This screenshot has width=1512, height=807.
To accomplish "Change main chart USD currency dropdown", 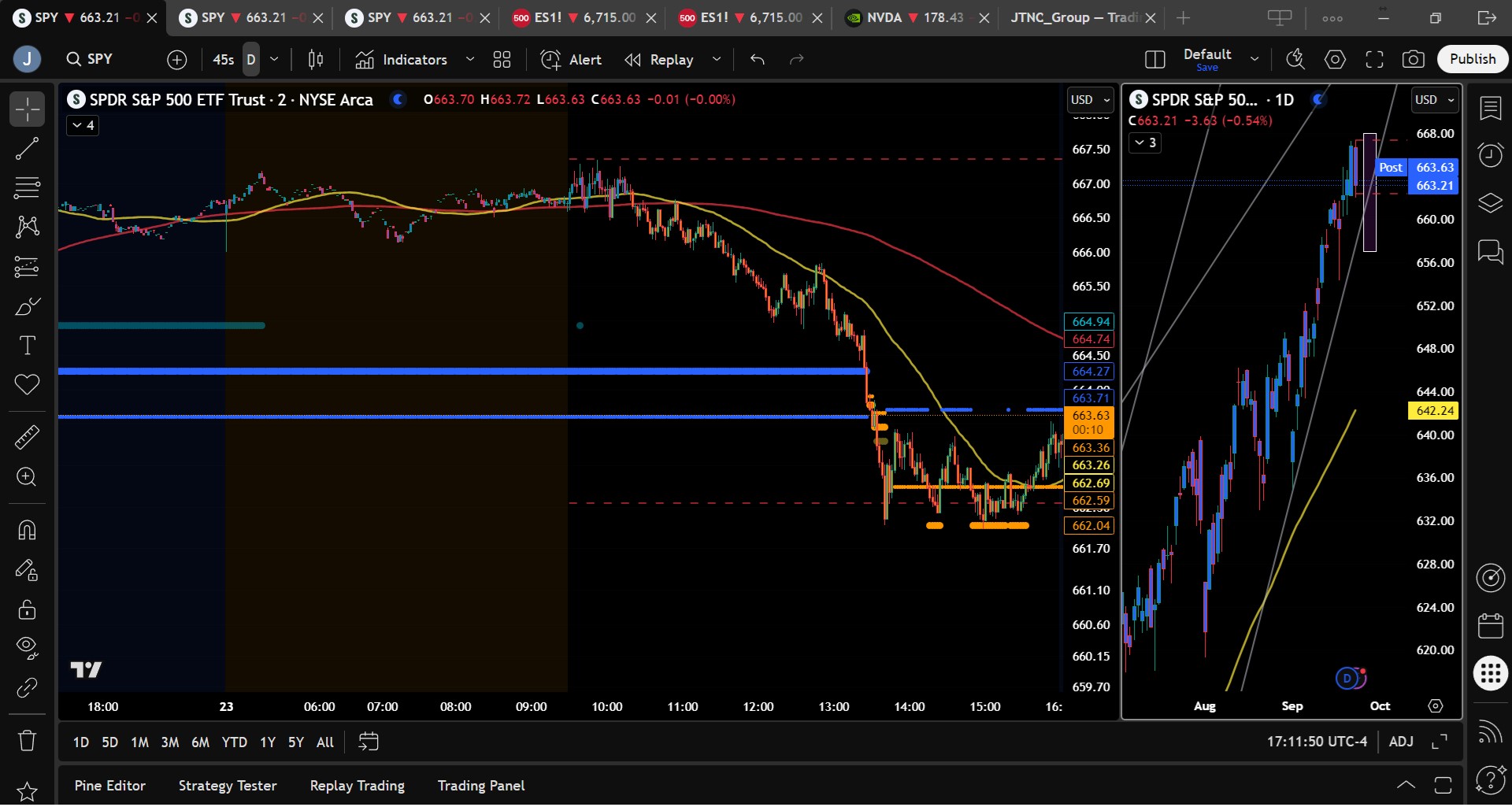I will pos(1090,100).
